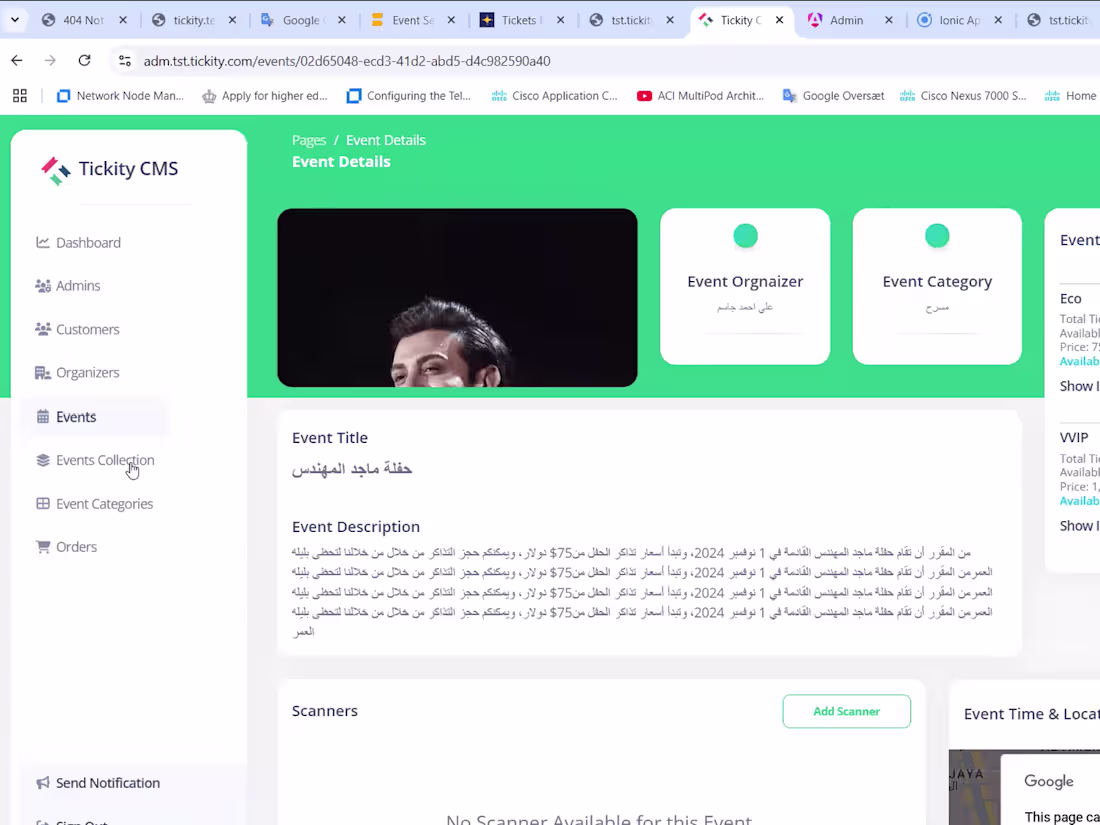The height and width of the screenshot is (825, 1100).
Task: Reload the page with browser refresh icon
Action: [x=84, y=60]
